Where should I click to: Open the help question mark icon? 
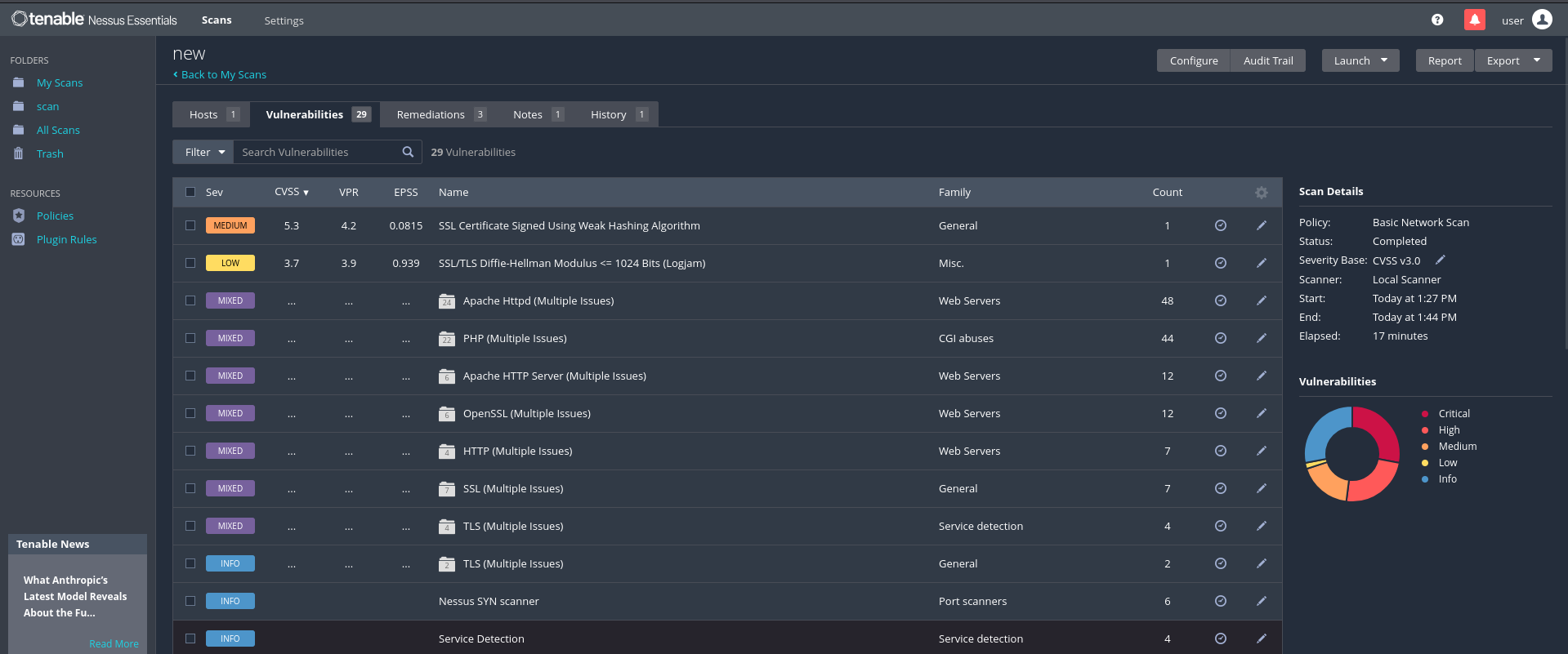(x=1437, y=20)
